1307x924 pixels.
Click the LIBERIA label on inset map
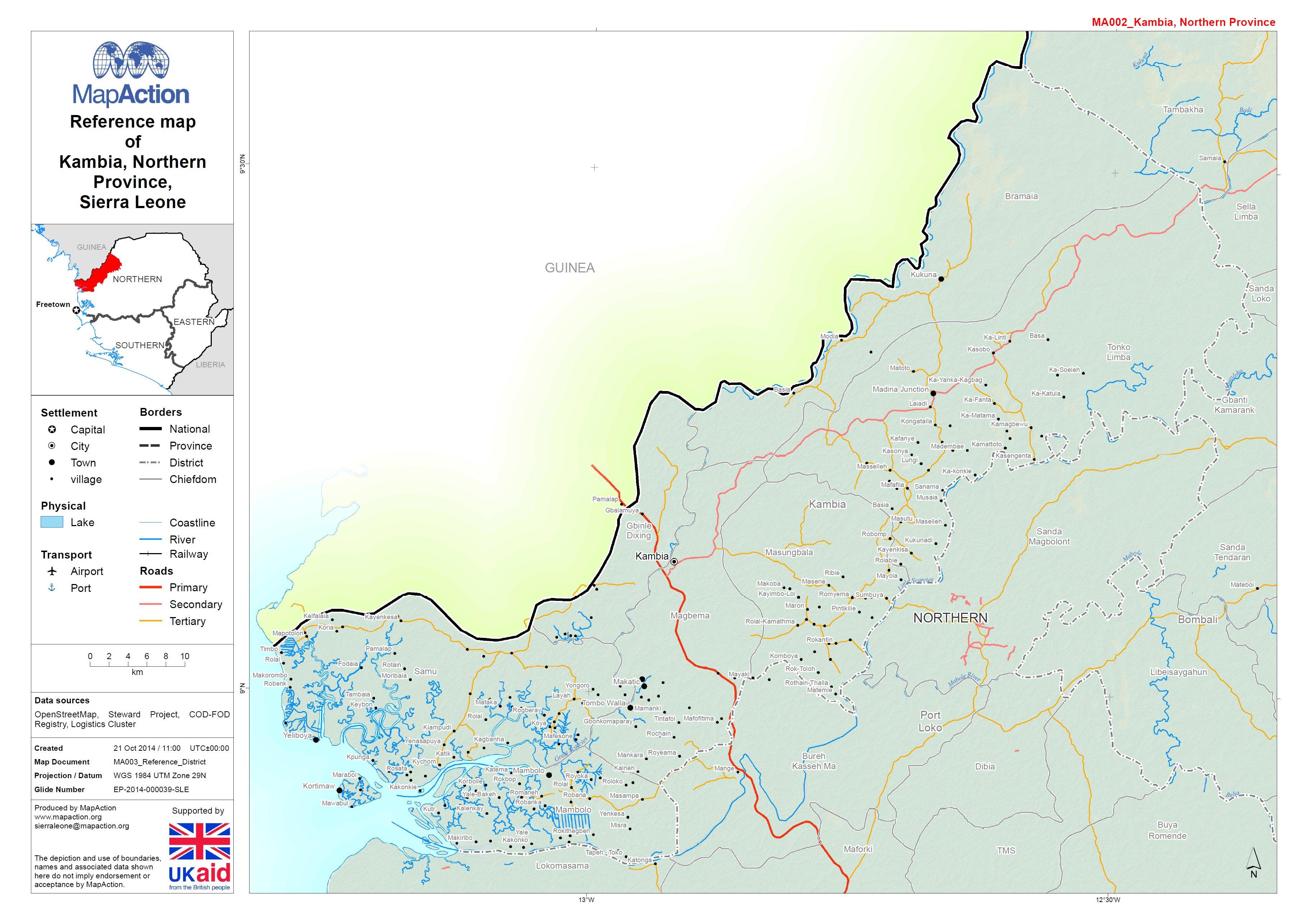211,365
